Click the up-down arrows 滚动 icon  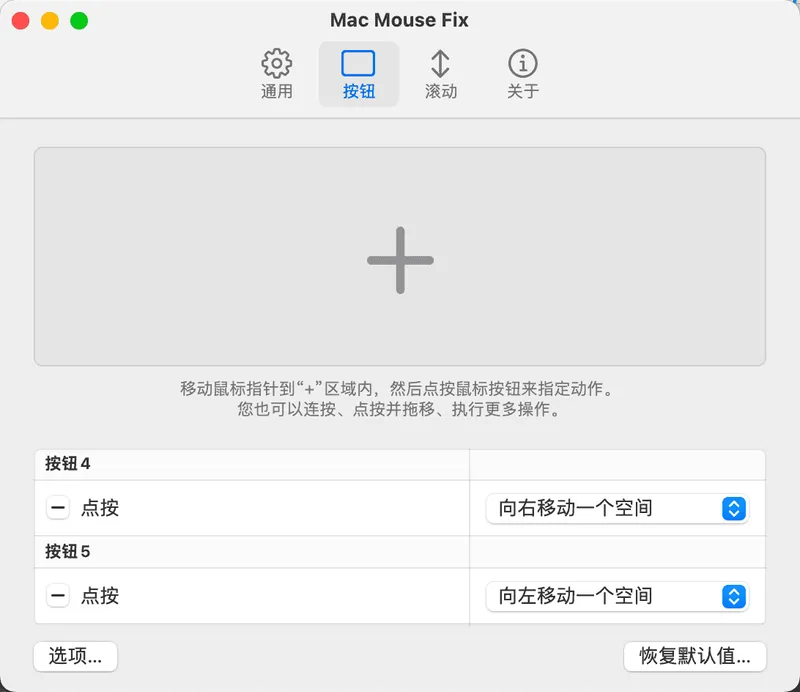(440, 64)
